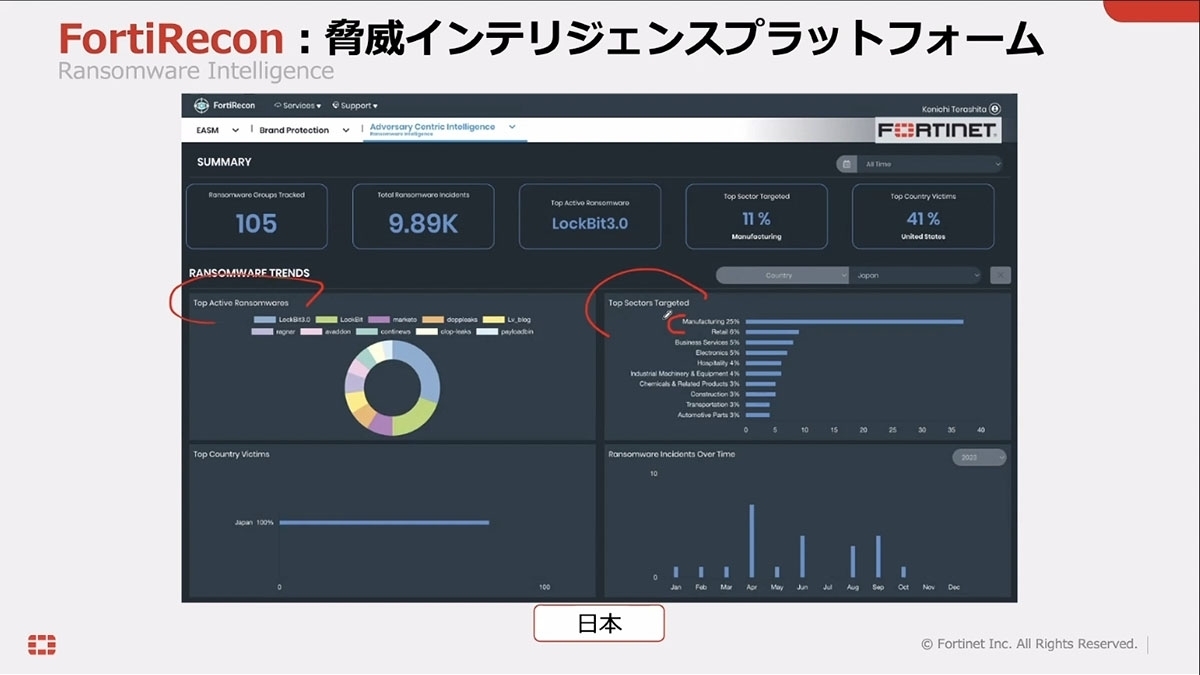Toggle the LockBit3.0 legend swatch
1200x675 pixels.
264,320
